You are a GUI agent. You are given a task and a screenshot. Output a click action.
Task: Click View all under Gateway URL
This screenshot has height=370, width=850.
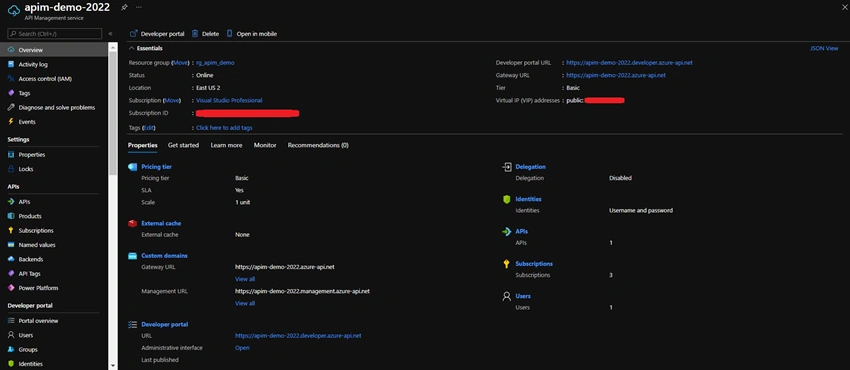[x=245, y=279]
